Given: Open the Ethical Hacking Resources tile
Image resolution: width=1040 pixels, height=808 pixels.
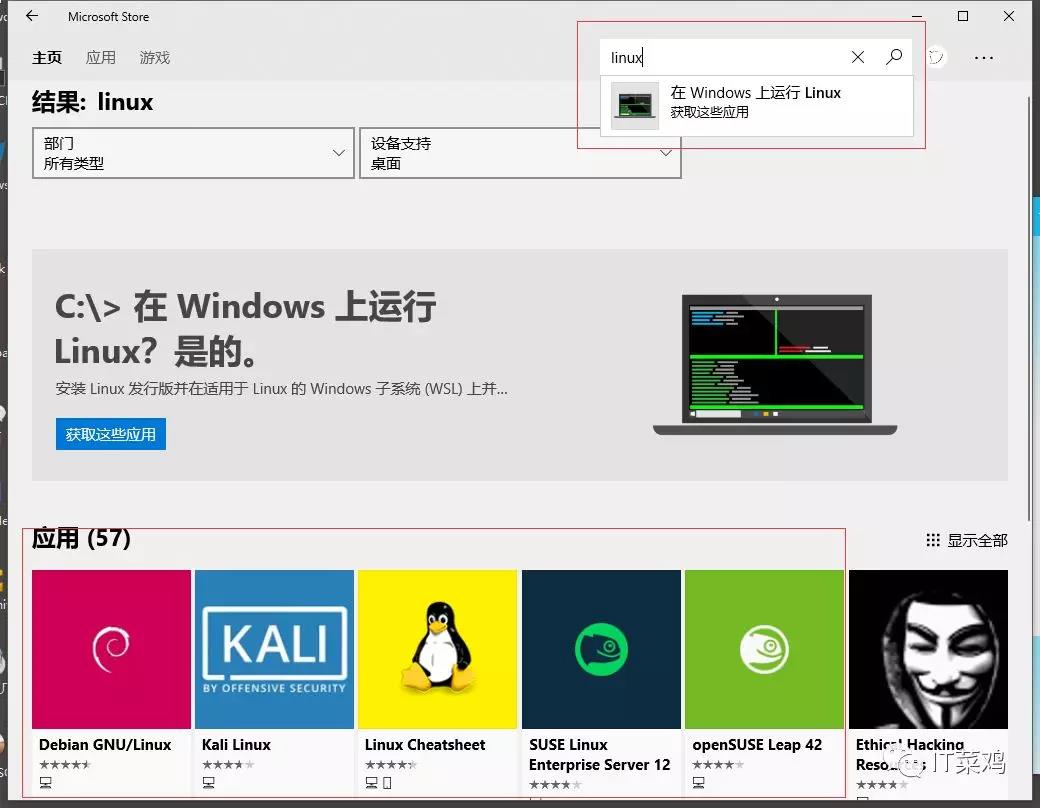Looking at the screenshot, I should tap(927, 650).
